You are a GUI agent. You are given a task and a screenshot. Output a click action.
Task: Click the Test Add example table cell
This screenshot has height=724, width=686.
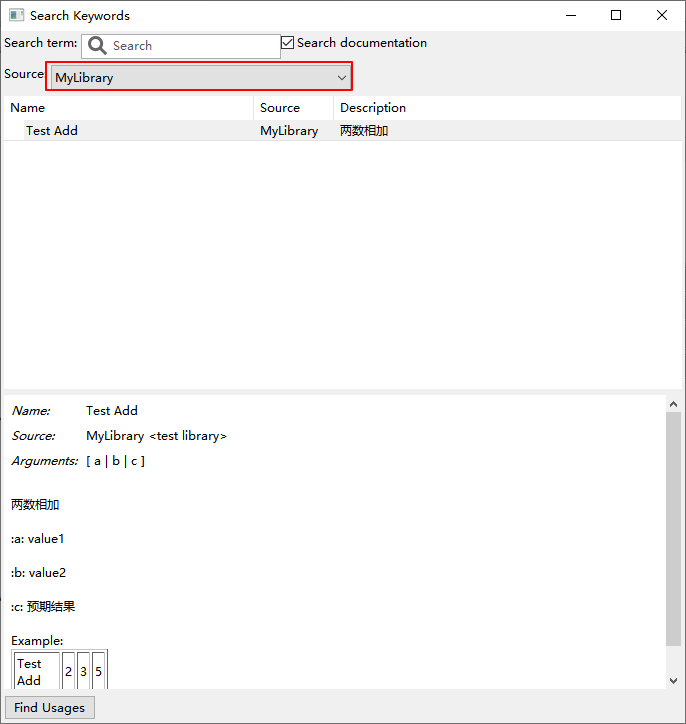(36, 671)
